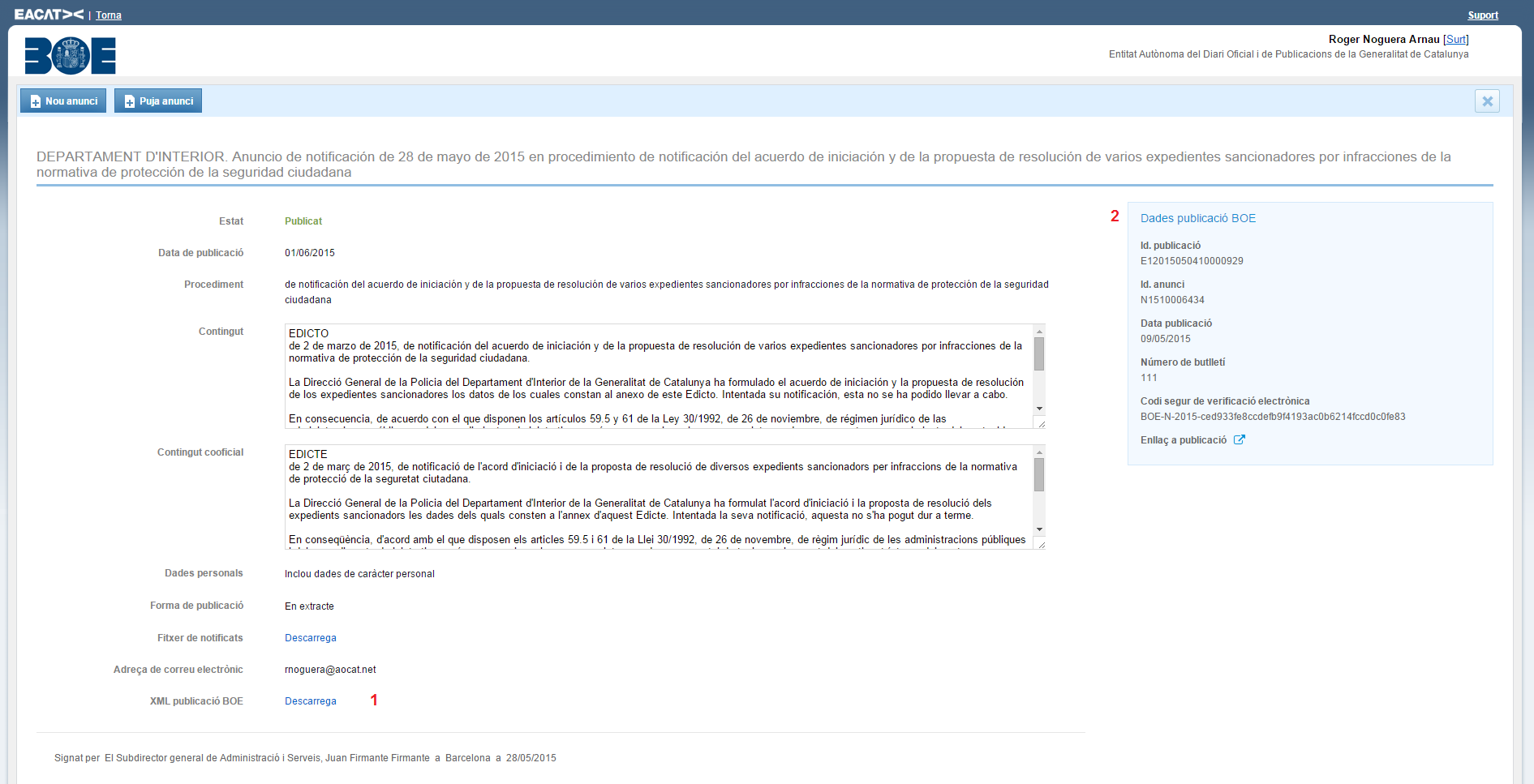Click the Contingut scrollbar thumb

pyautogui.click(x=1039, y=354)
